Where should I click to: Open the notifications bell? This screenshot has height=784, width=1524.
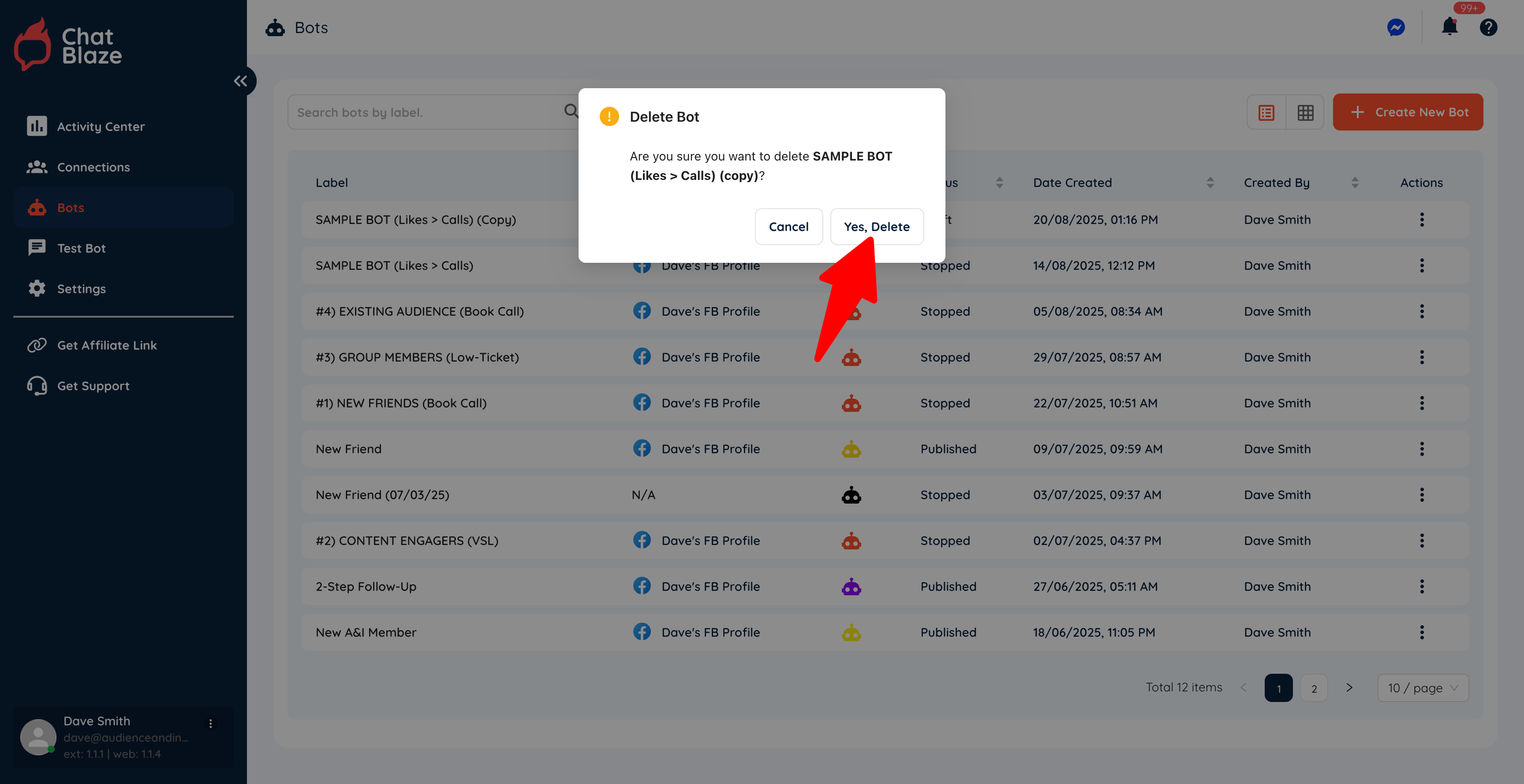pos(1449,27)
